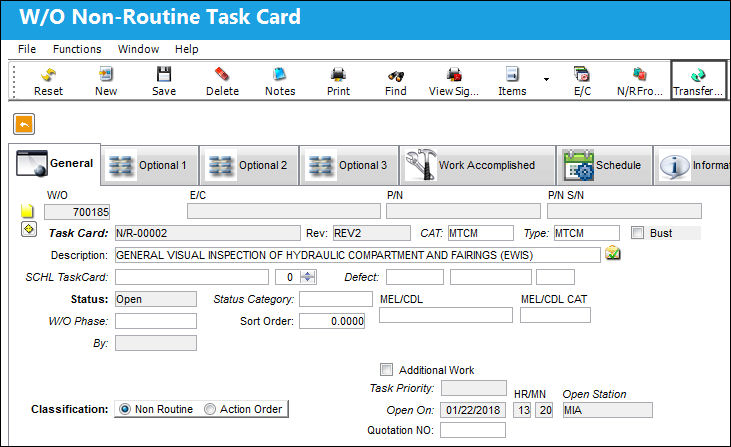Click the CAT field containing MTCM
731x447 pixels.
tap(481, 233)
